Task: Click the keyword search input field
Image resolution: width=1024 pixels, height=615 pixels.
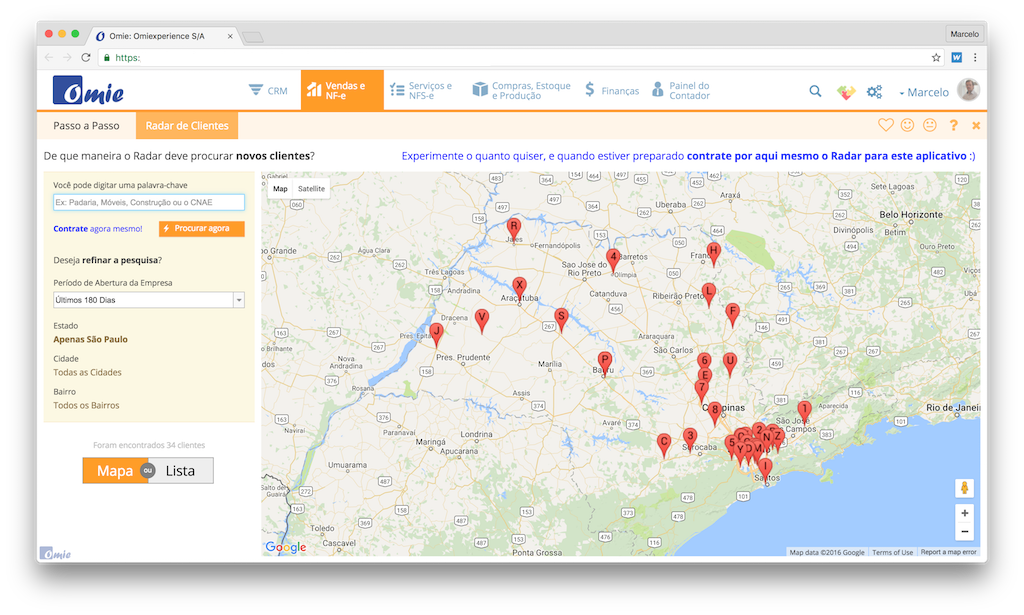Action: pos(149,202)
